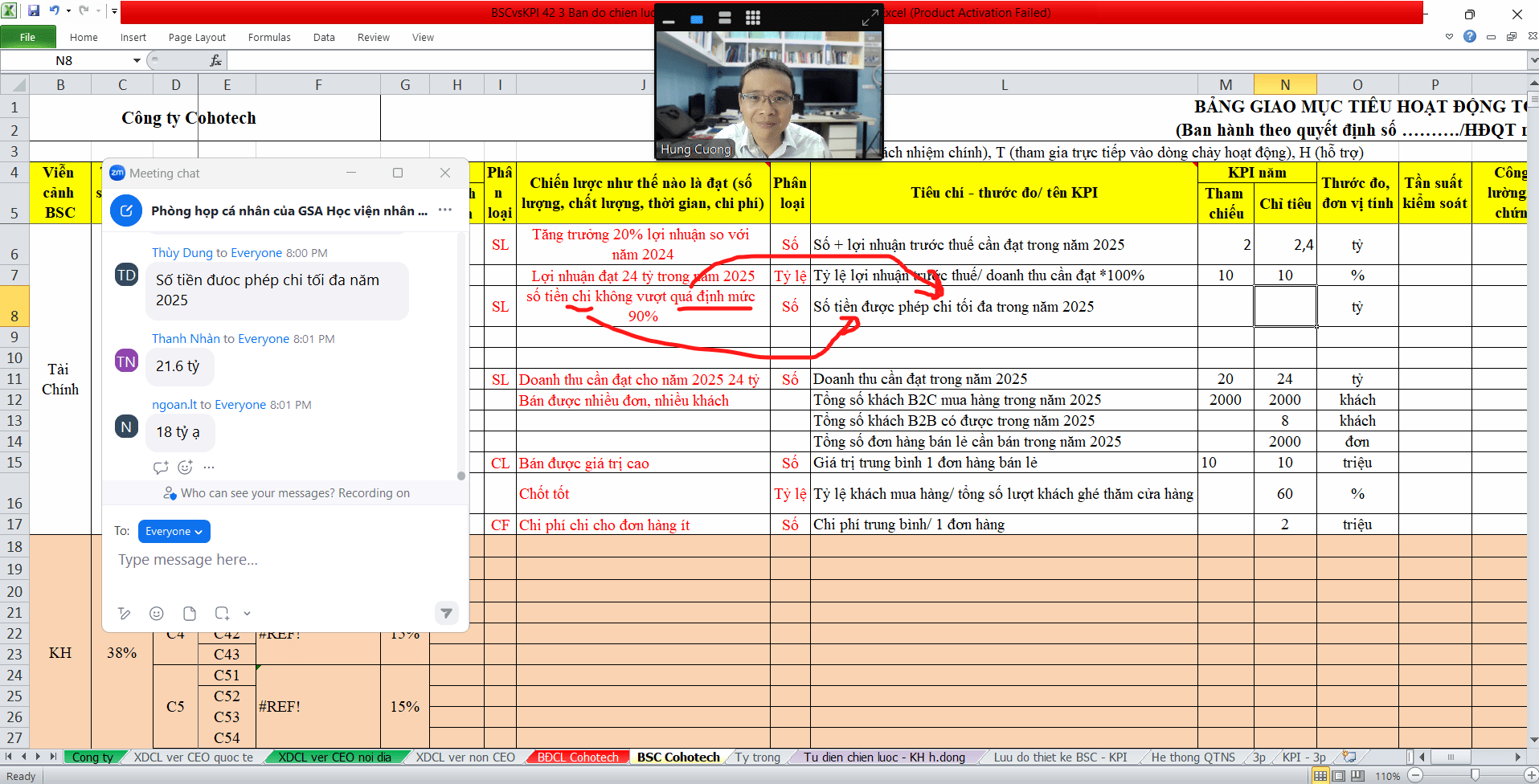Click the Excel Help question mark icon
The width and height of the screenshot is (1539, 784).
coord(1470,36)
